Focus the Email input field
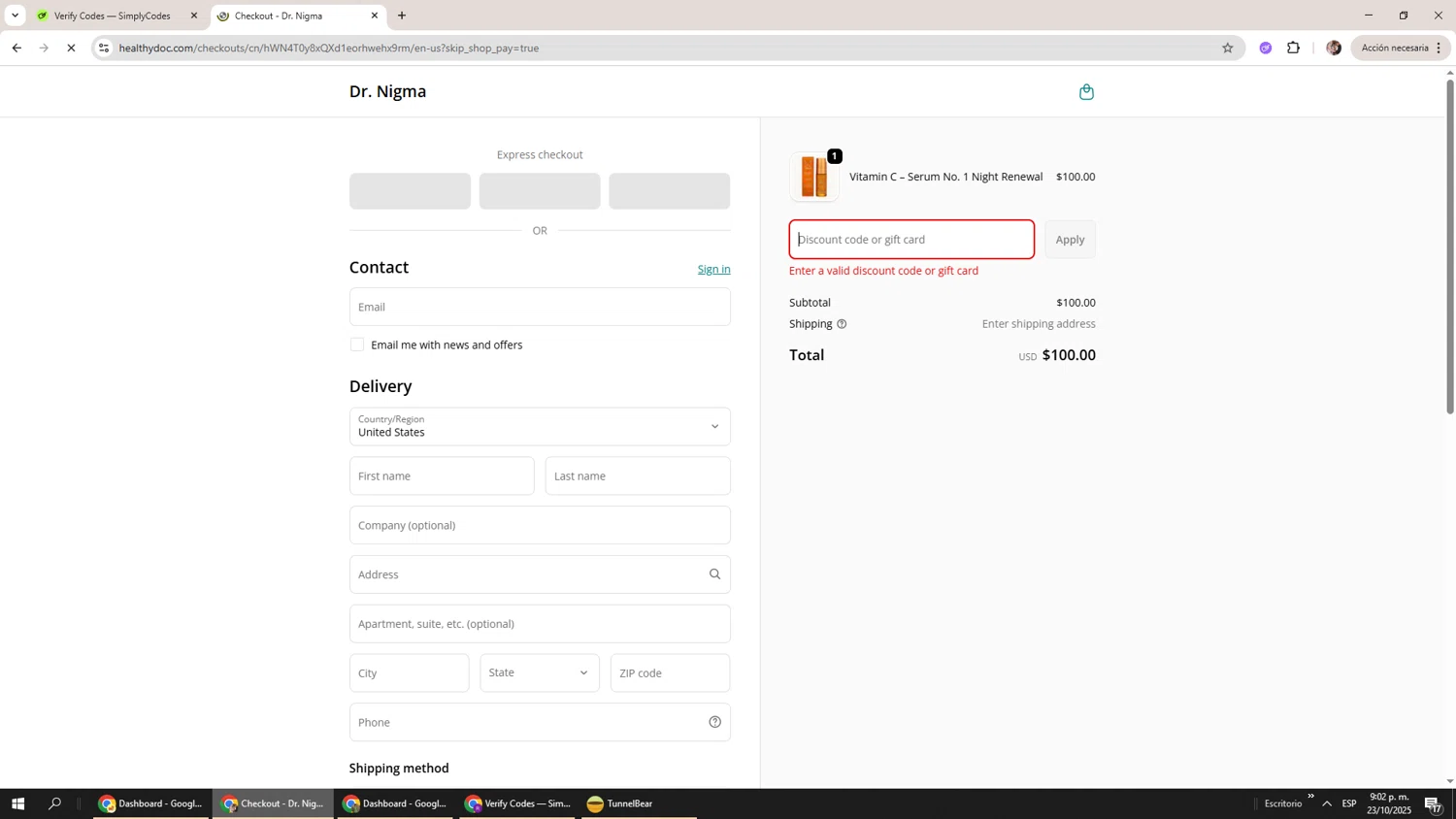This screenshot has width=1456, height=819. 540,307
